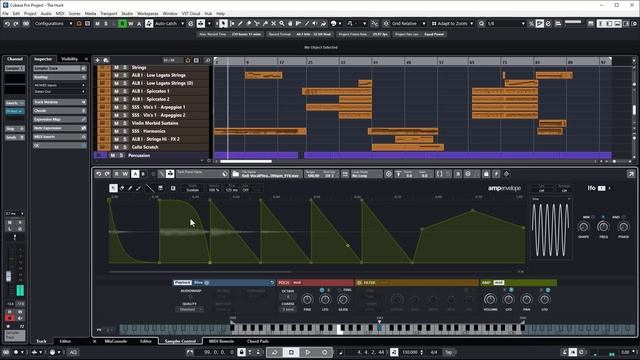640x360 pixels.
Task: Toggle global Mute M in main toolbar
Action: click(97, 24)
